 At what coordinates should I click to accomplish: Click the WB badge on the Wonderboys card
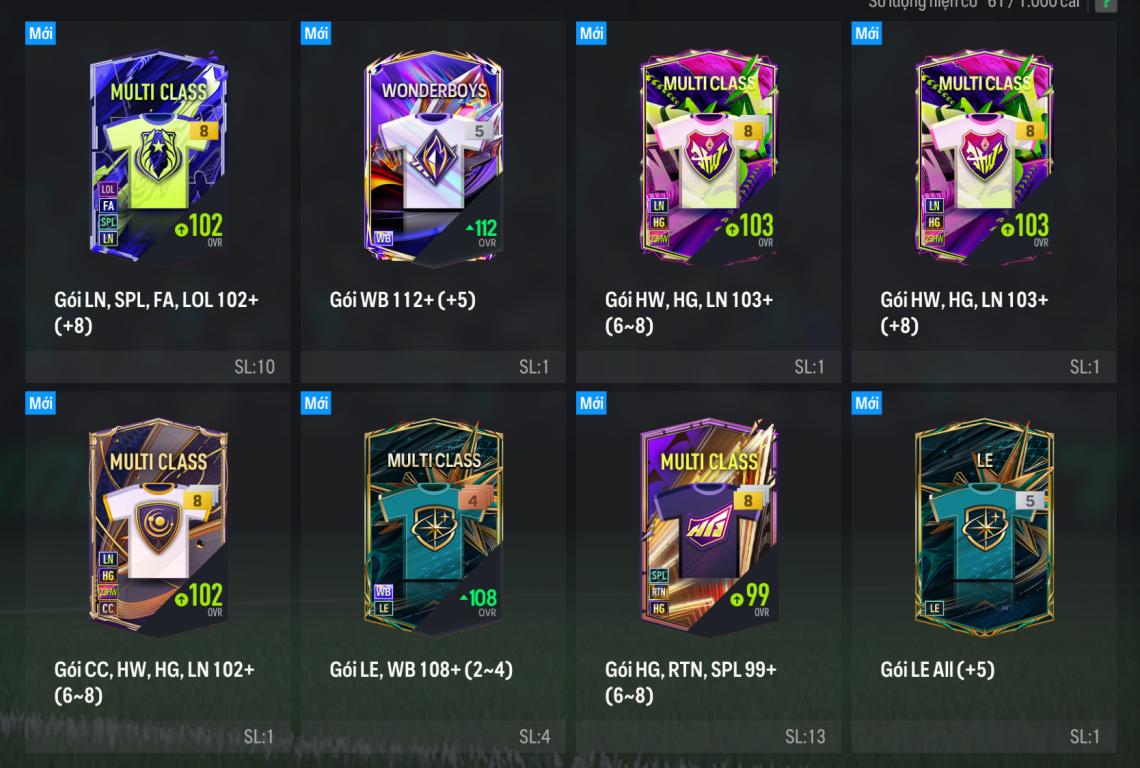coord(383,238)
